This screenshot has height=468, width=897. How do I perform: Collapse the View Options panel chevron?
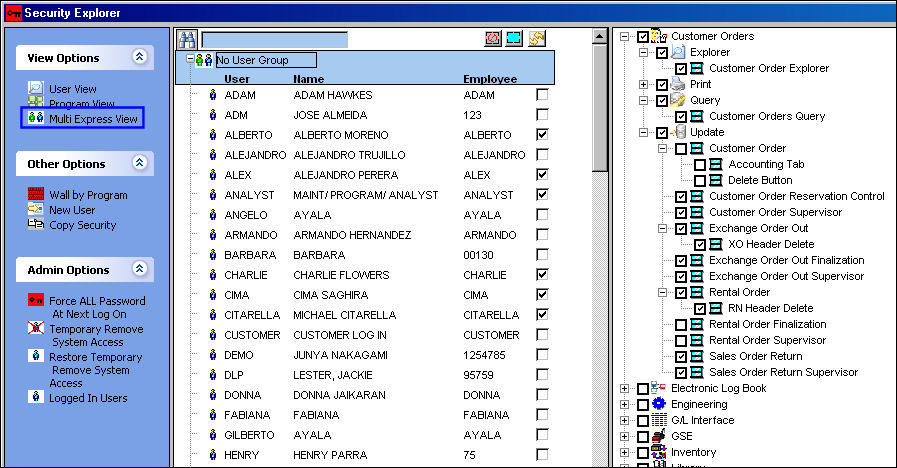[x=140, y=56]
